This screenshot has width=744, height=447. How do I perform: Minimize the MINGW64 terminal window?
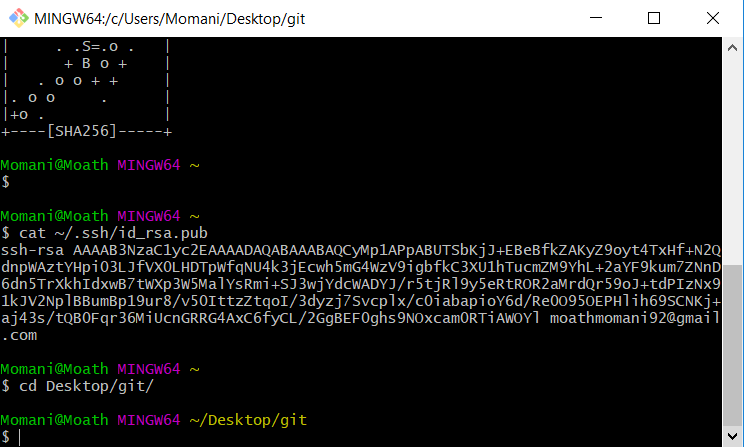596,18
